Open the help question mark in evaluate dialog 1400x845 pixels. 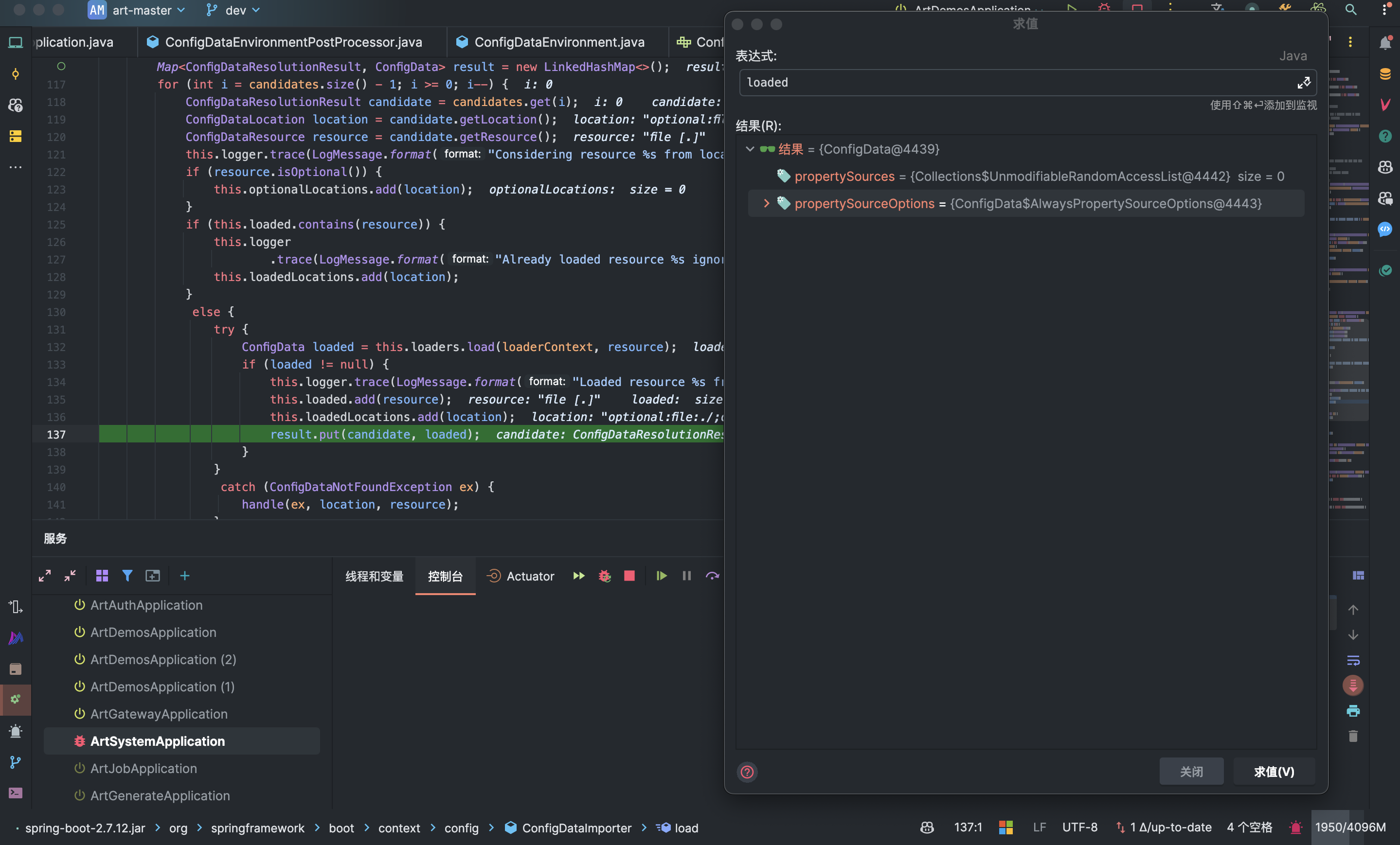(747, 772)
